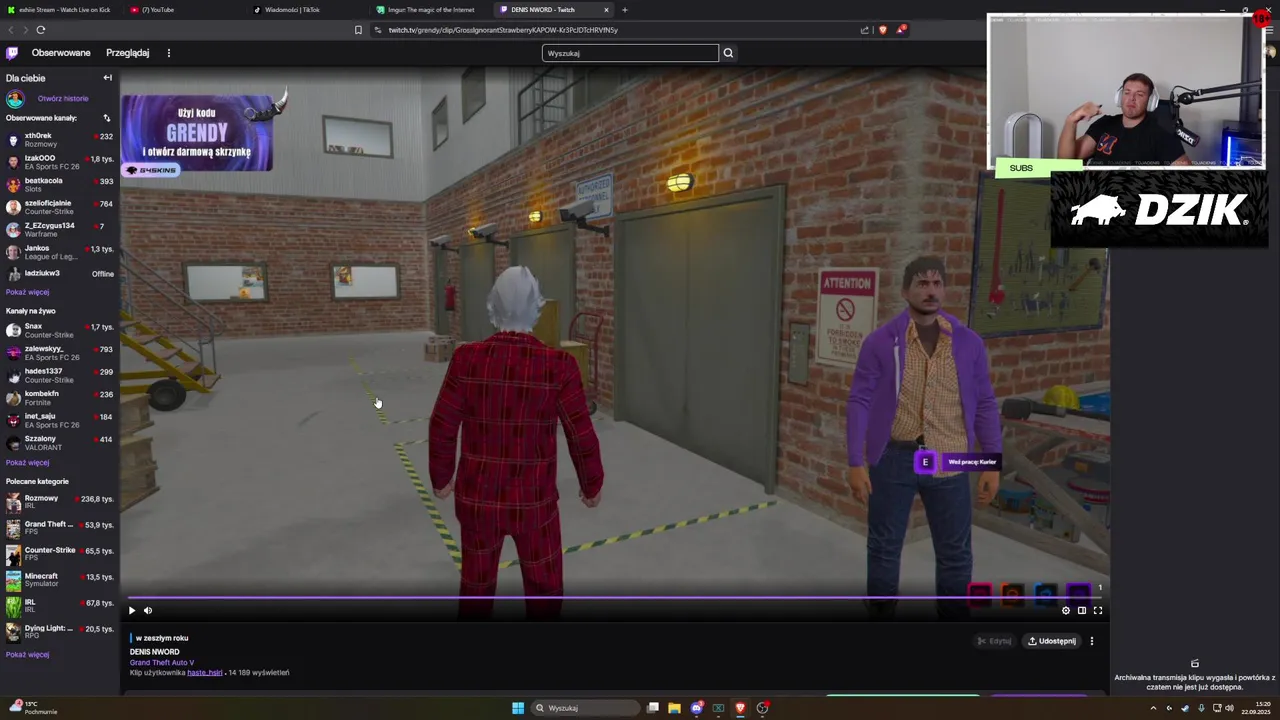Click the Windows taskbar search box
The height and width of the screenshot is (720, 1280).
pos(585,708)
